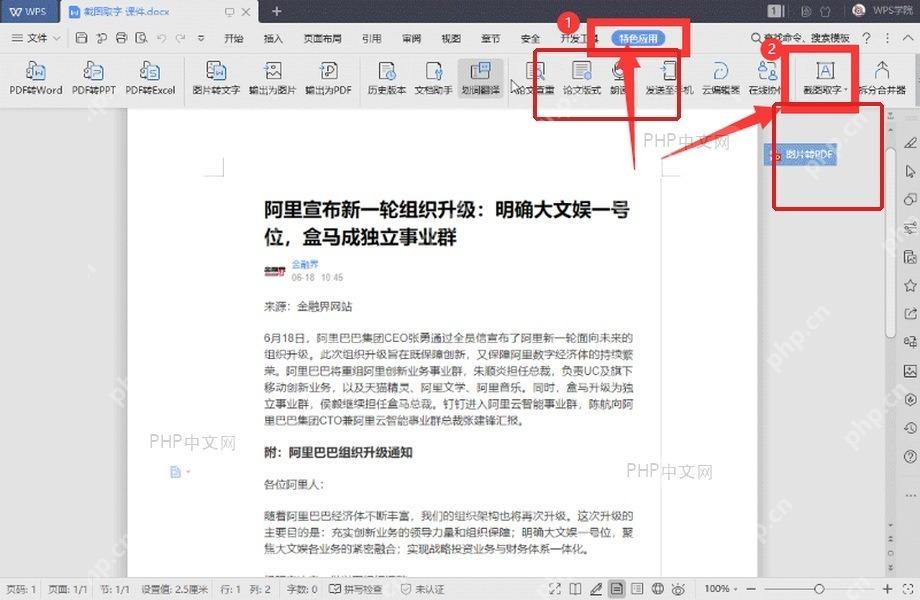Screen dimensions: 920x600
Task: Switch to the 插入 tab
Action: (273, 38)
